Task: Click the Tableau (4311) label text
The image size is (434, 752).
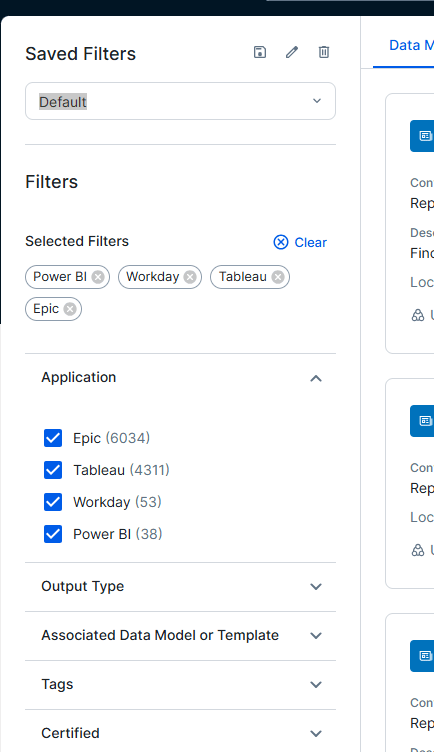Action: pyautogui.click(x=121, y=470)
